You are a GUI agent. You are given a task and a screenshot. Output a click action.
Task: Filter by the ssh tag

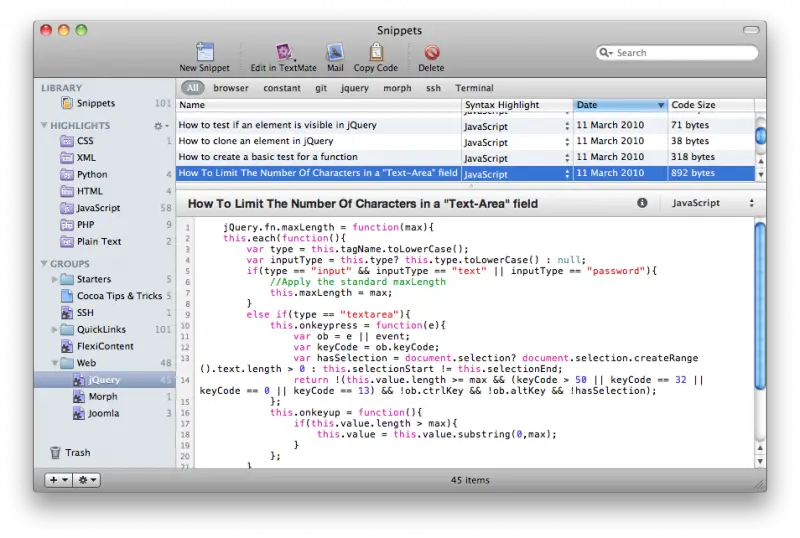point(433,88)
